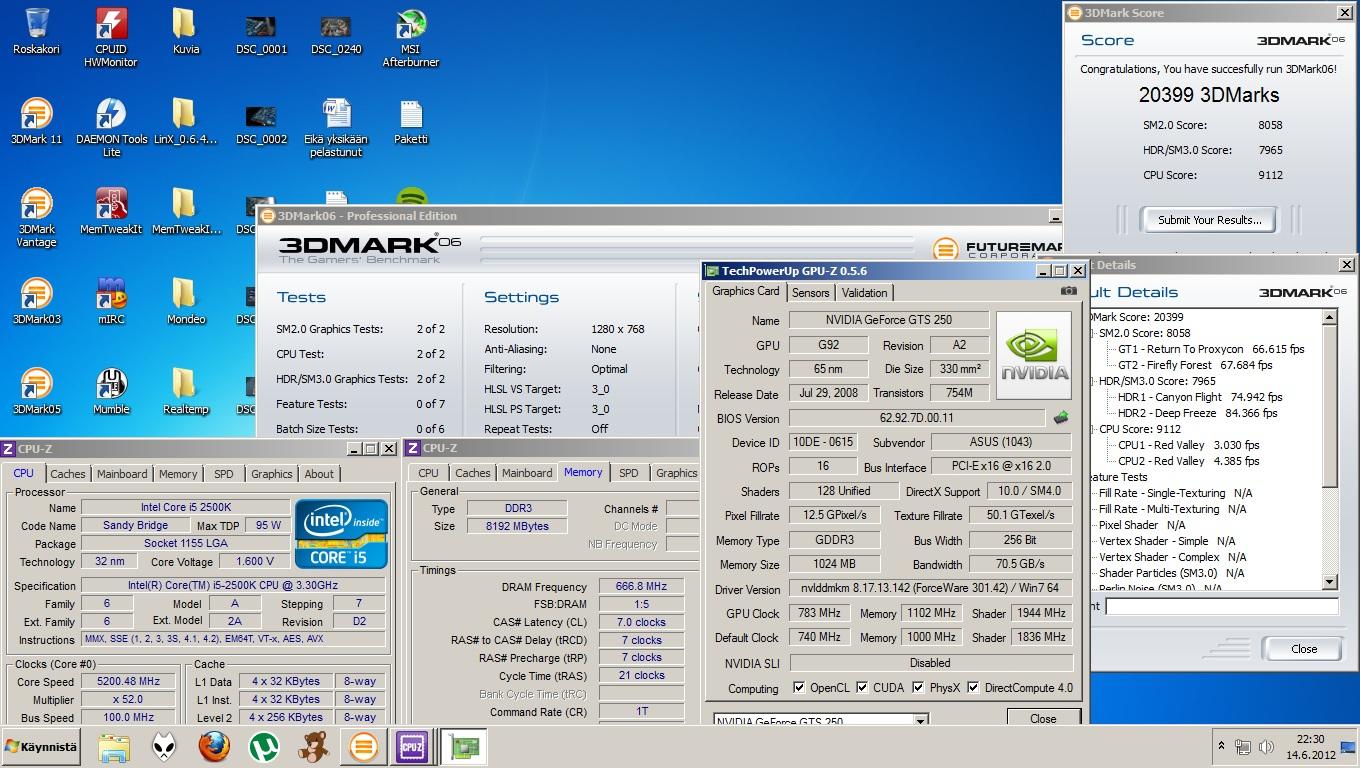Switch to the Sensors tab in GPU-Z

810,293
